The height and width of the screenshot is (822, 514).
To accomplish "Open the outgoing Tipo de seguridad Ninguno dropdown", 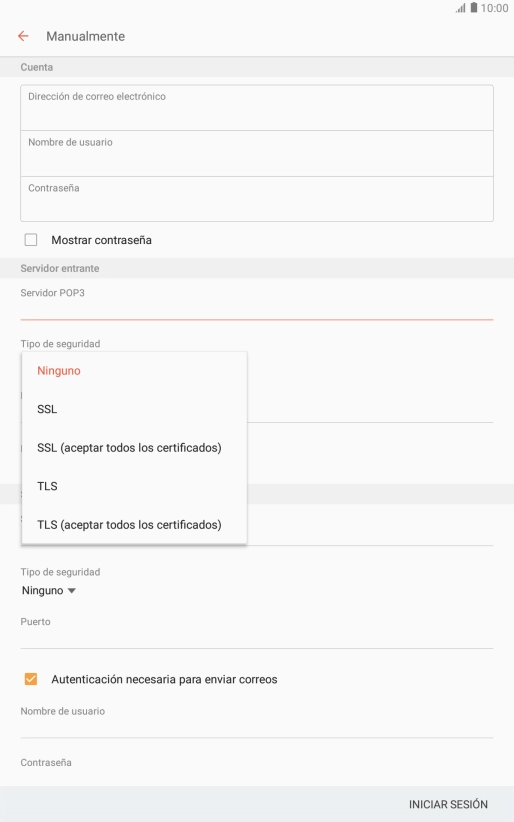I will click(x=49, y=591).
